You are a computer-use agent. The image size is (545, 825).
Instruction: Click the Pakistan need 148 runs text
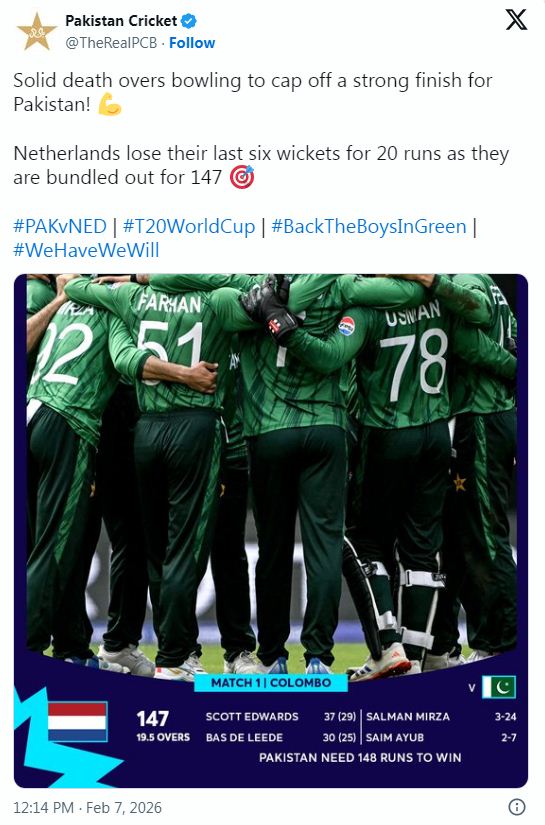point(360,757)
